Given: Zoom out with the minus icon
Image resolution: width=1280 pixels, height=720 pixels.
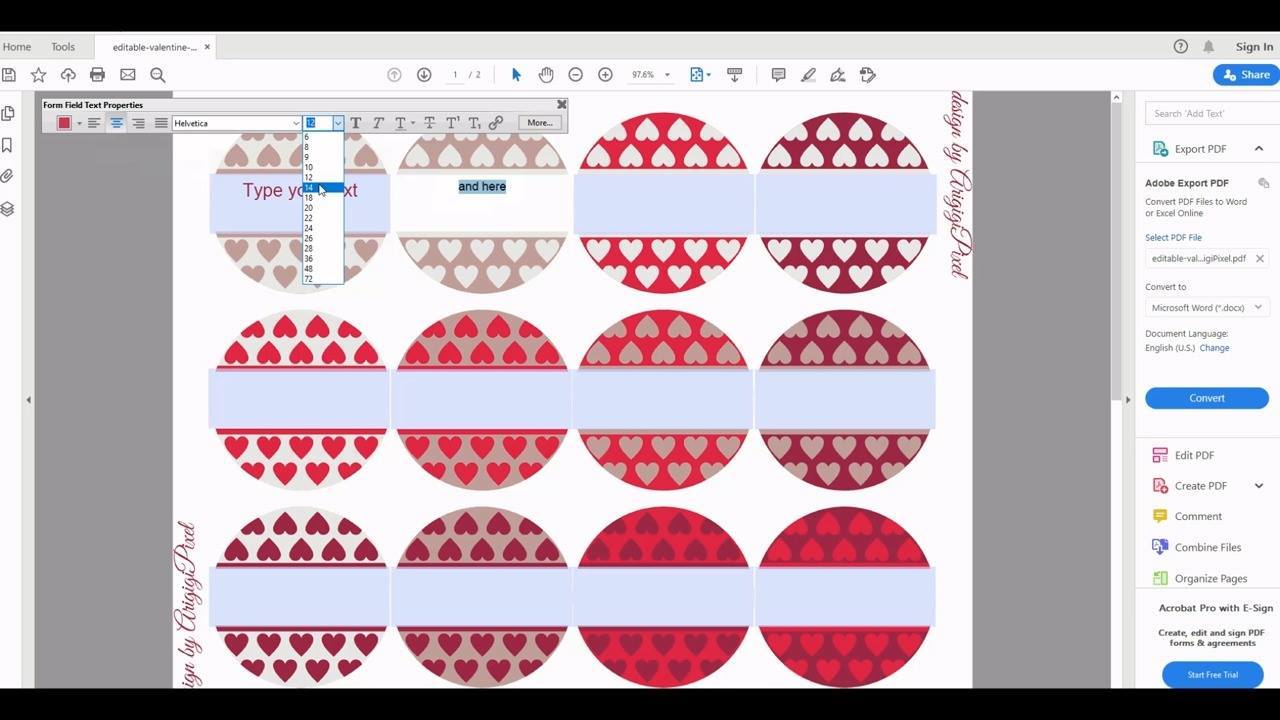Looking at the screenshot, I should (575, 75).
